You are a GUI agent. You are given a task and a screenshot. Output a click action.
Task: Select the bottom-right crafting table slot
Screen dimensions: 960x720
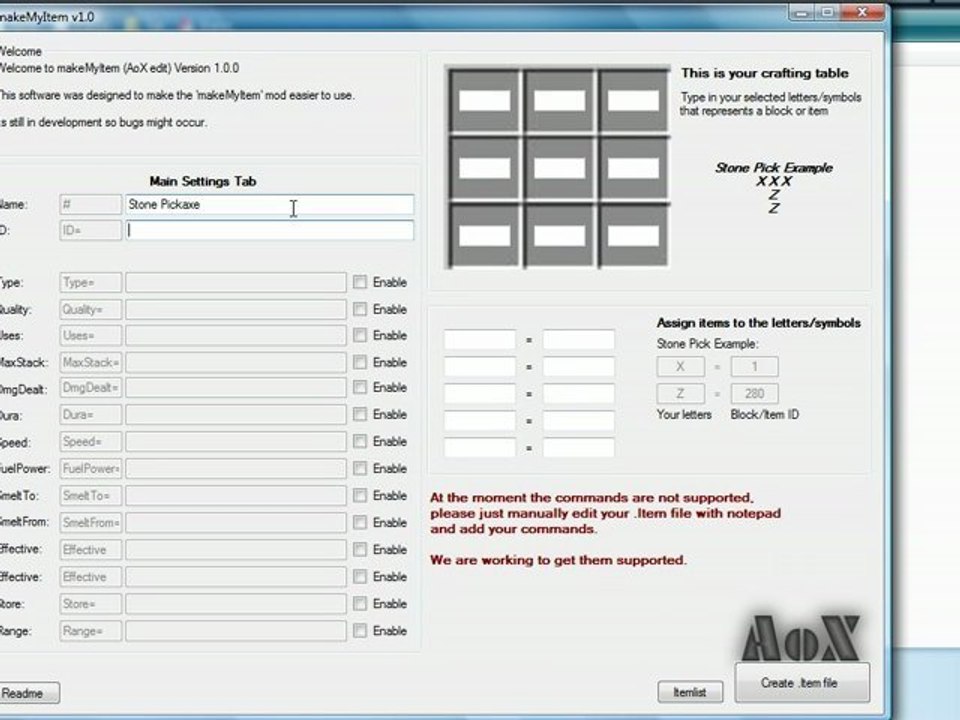[x=633, y=236]
